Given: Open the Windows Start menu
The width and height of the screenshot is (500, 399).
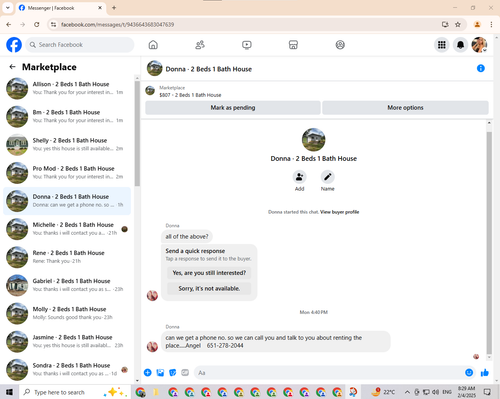Looking at the screenshot, I should tap(9, 392).
